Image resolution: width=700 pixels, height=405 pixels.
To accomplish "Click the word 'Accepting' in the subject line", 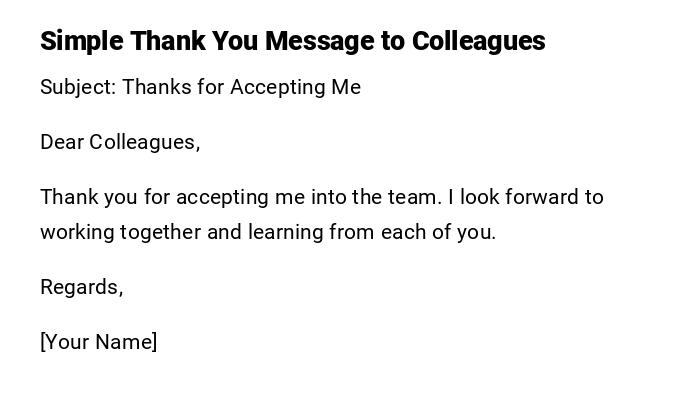I will (x=276, y=87).
